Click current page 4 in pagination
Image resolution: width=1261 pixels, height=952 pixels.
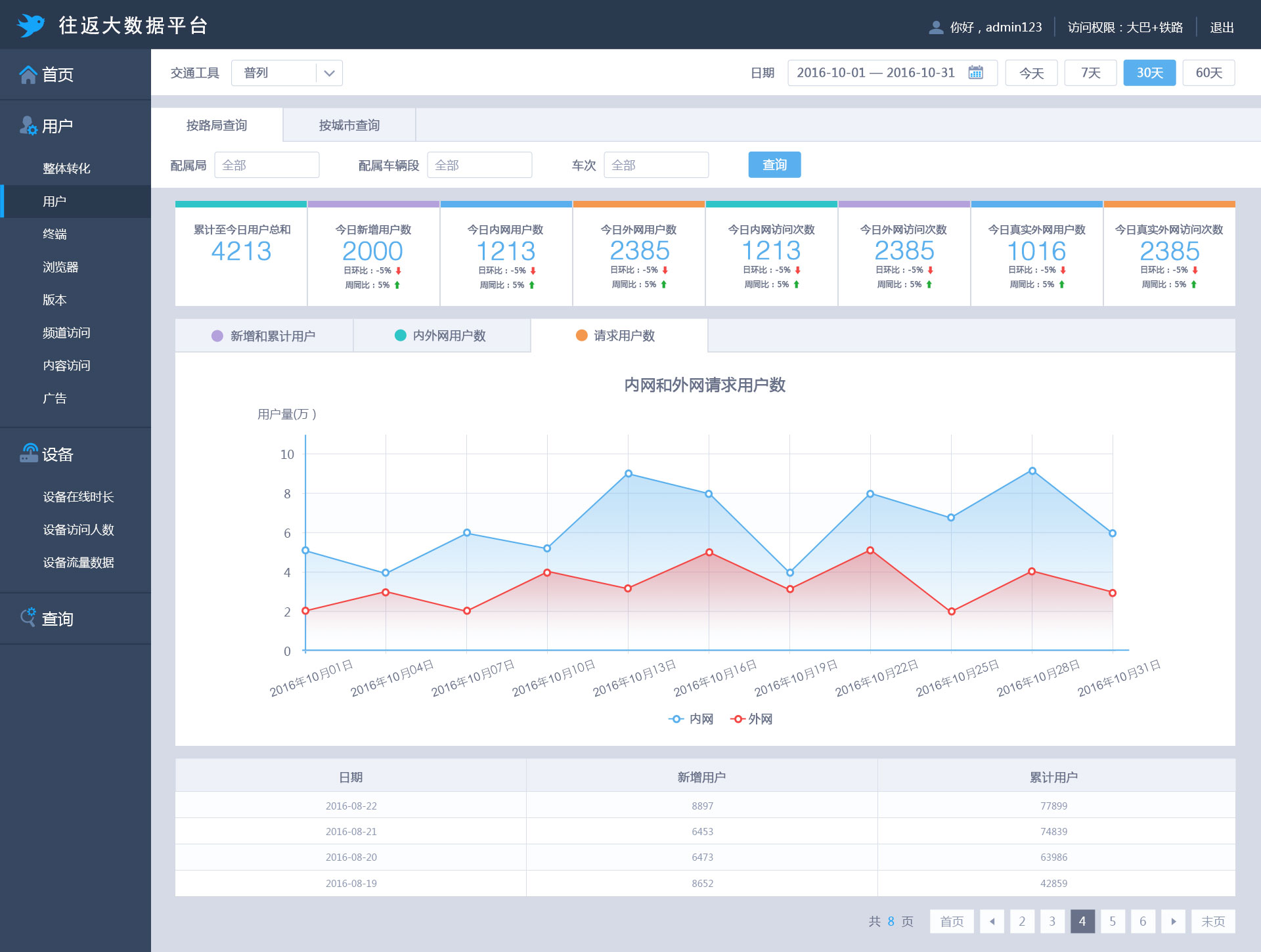point(1082,921)
